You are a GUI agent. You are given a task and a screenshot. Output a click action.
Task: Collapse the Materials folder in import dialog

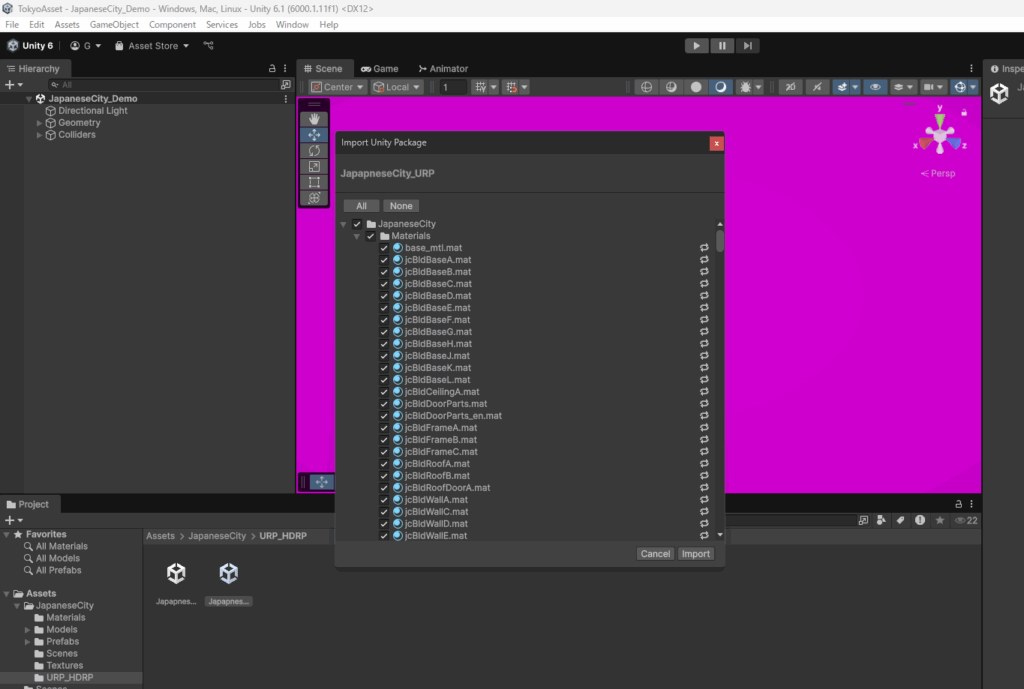[357, 236]
